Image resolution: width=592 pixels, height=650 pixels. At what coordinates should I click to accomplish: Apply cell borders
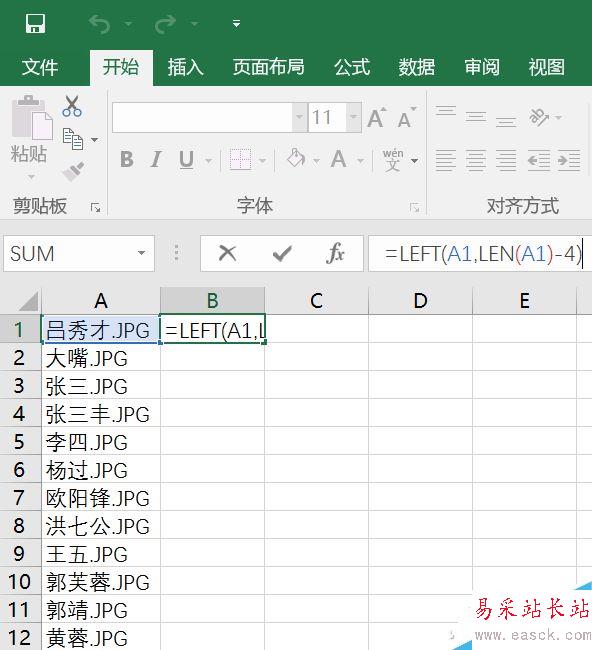pos(240,160)
